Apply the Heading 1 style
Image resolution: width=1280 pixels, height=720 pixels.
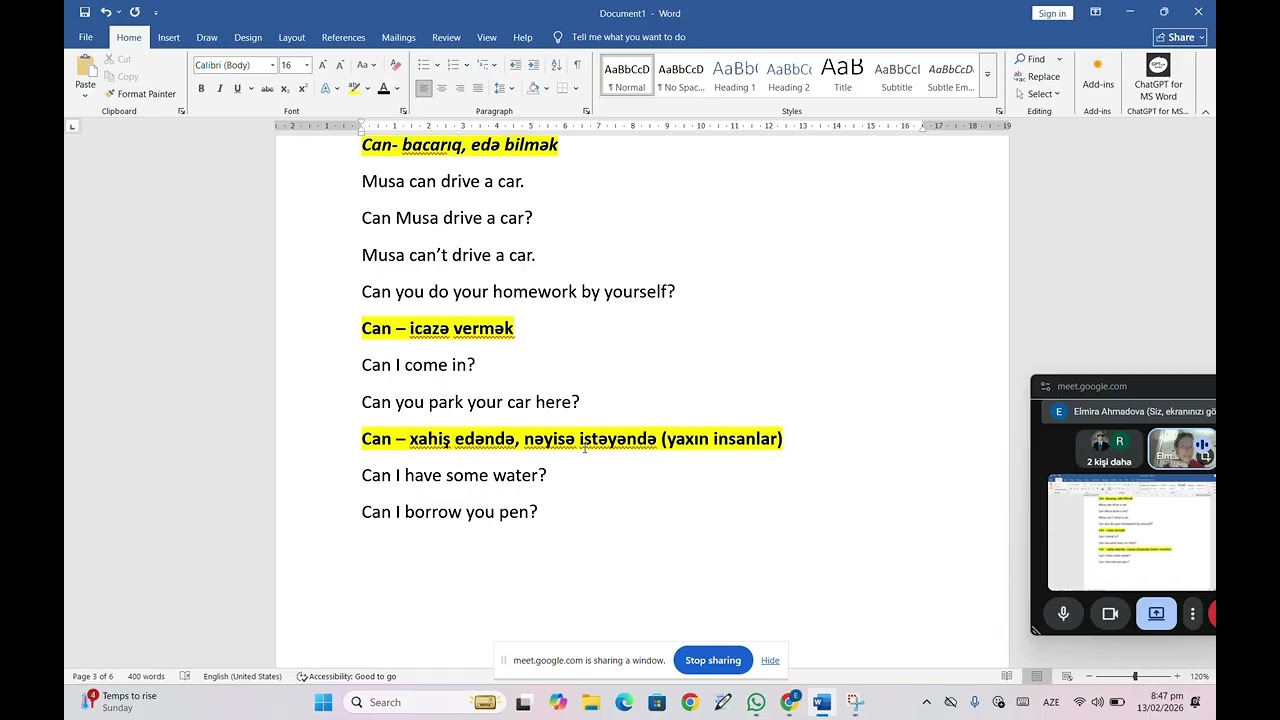click(734, 76)
